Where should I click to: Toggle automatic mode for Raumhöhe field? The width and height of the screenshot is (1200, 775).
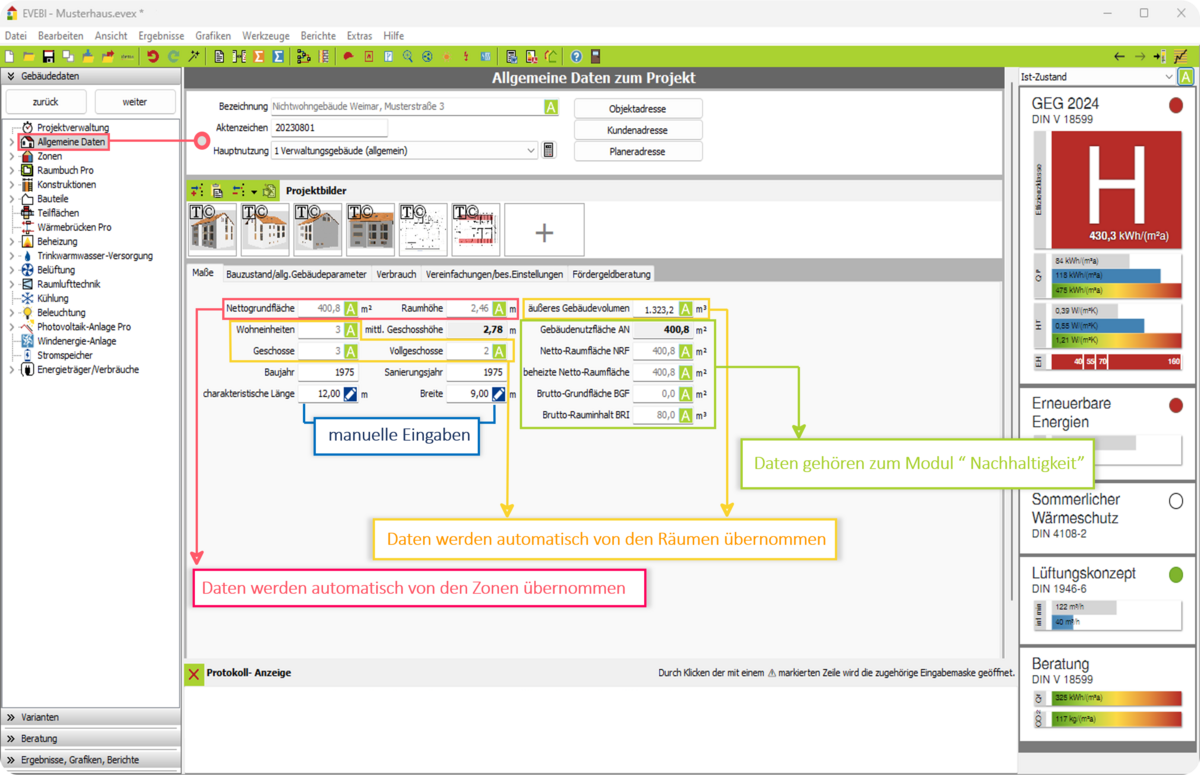pyautogui.click(x=499, y=309)
